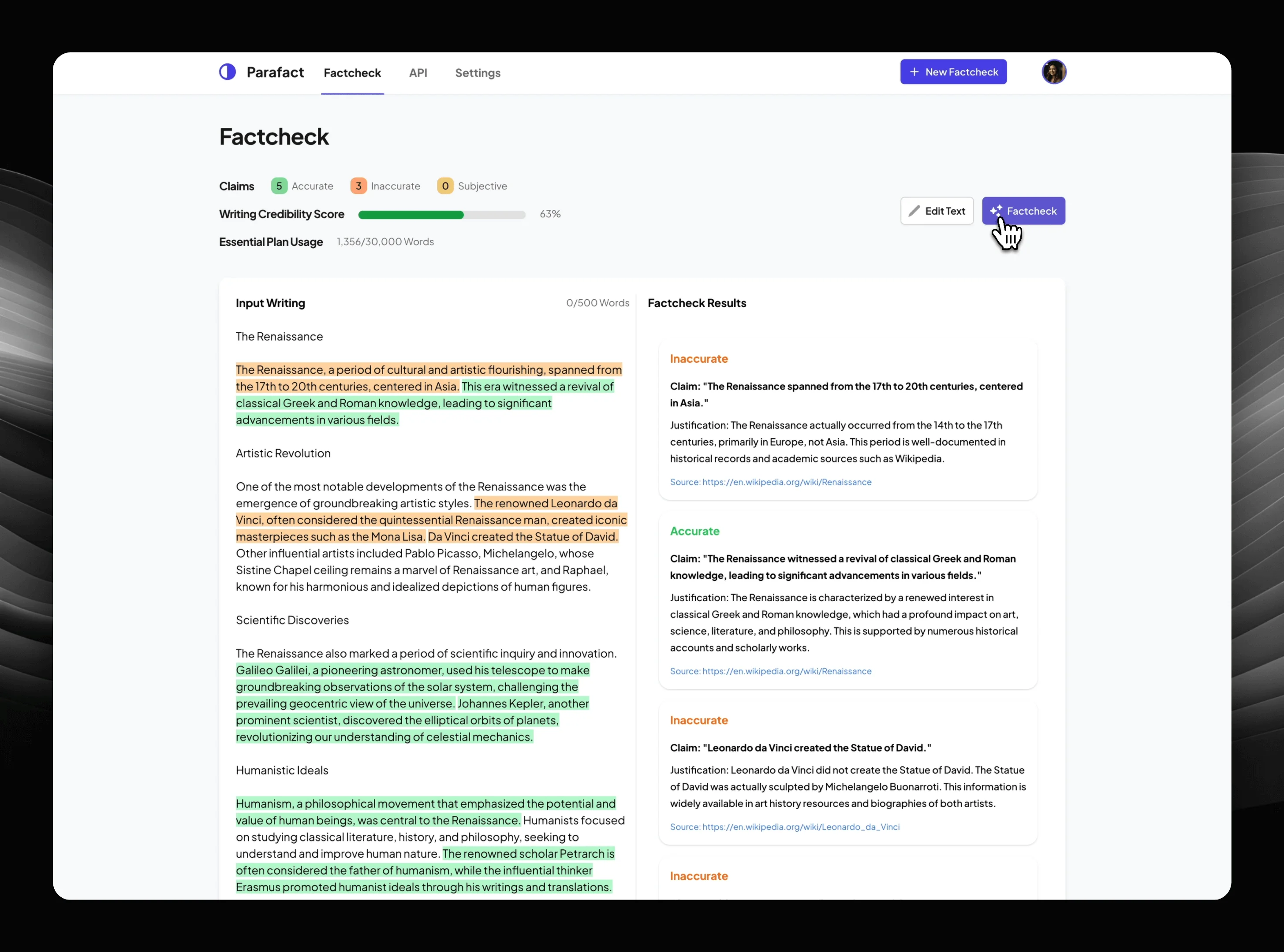Viewport: 1284px width, 952px height.
Task: Click the orange Inaccurate count badge
Action: coord(358,186)
